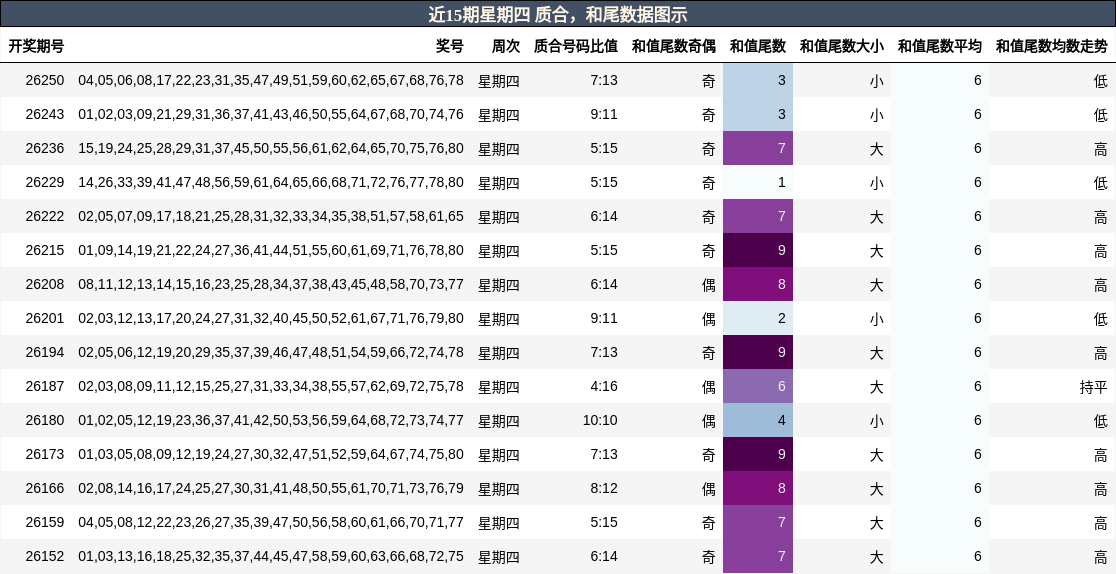Click the 大 size value in row 26222

876,217
